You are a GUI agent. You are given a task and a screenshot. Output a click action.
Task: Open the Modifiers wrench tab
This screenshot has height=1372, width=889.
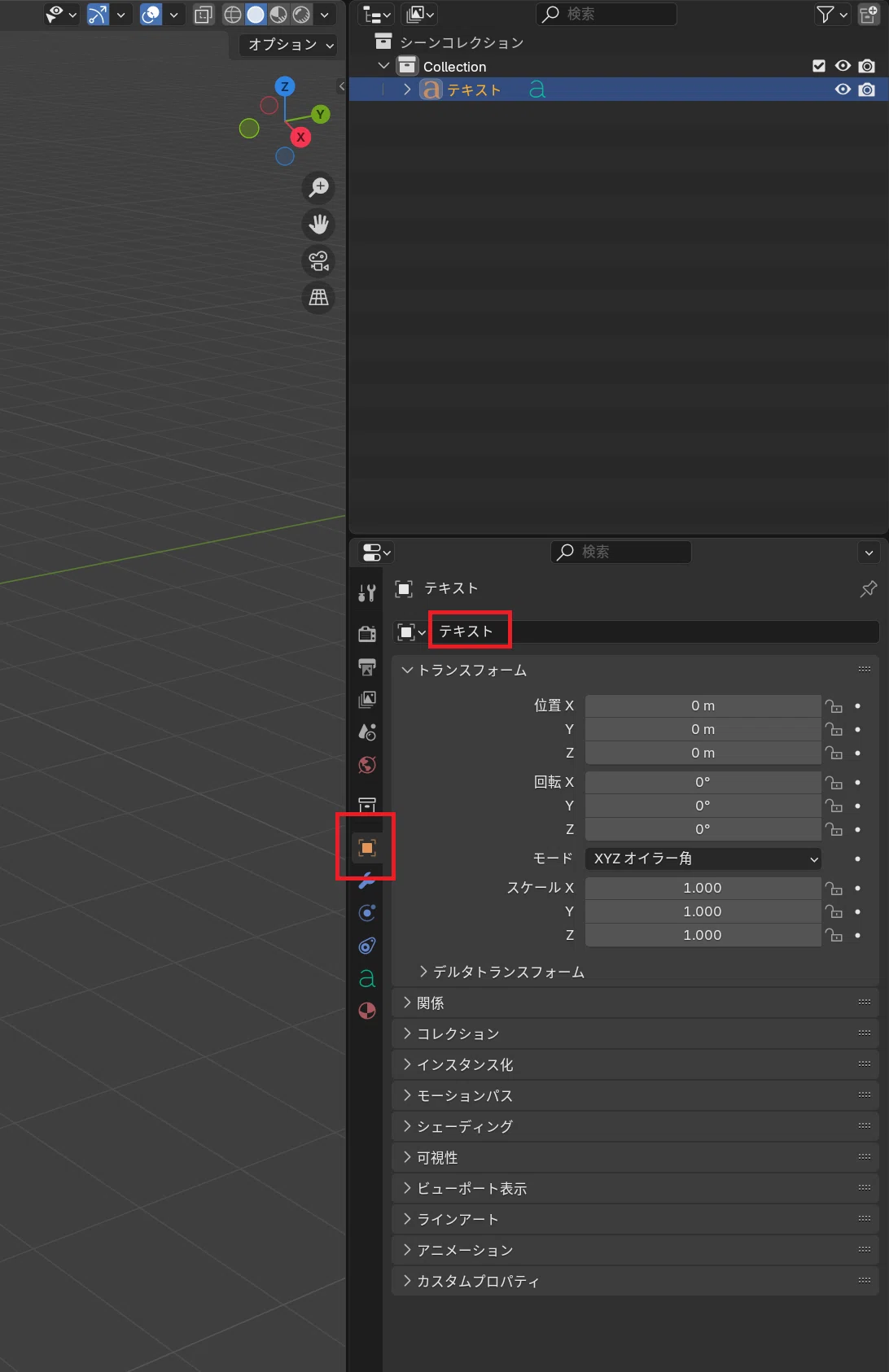pos(367,880)
